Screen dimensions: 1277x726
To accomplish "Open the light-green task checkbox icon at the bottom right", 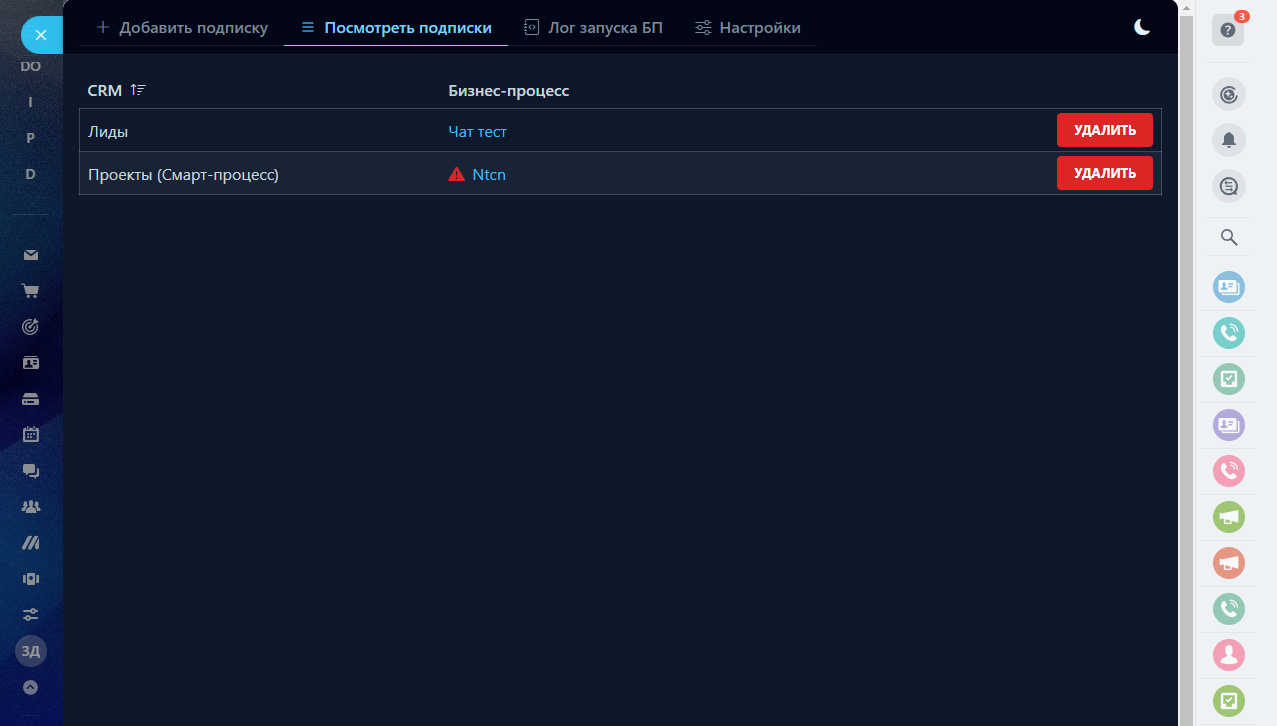I will click(x=1229, y=701).
